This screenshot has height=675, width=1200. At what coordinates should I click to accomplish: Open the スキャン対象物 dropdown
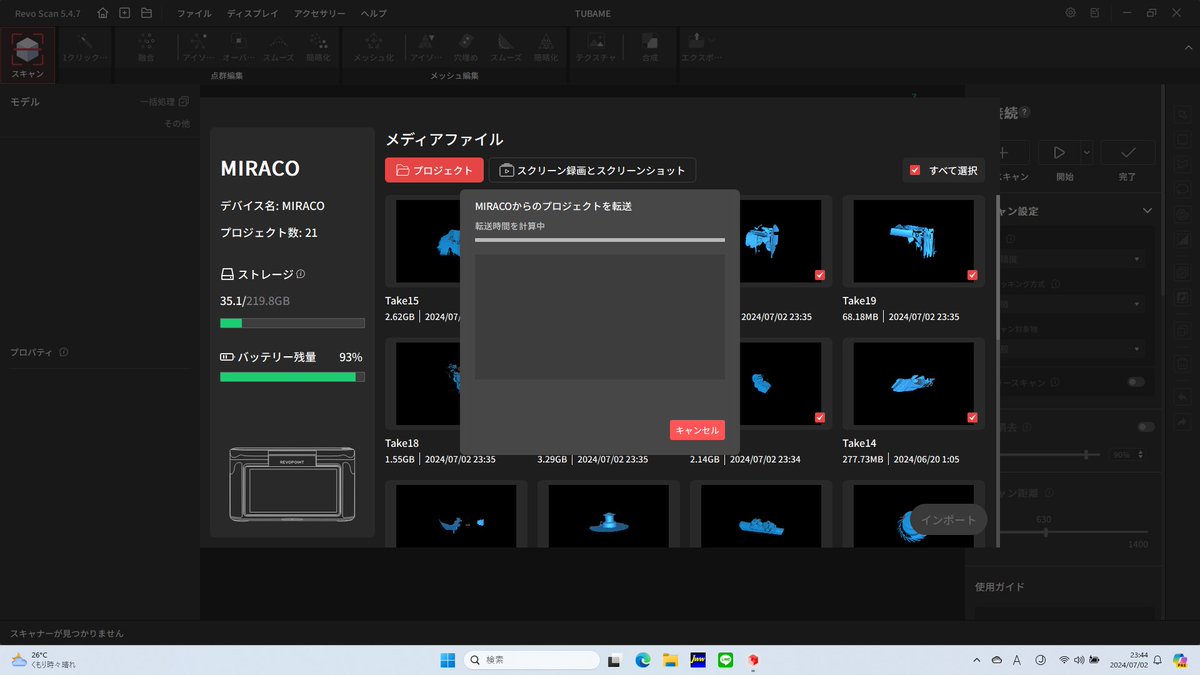pos(1070,348)
